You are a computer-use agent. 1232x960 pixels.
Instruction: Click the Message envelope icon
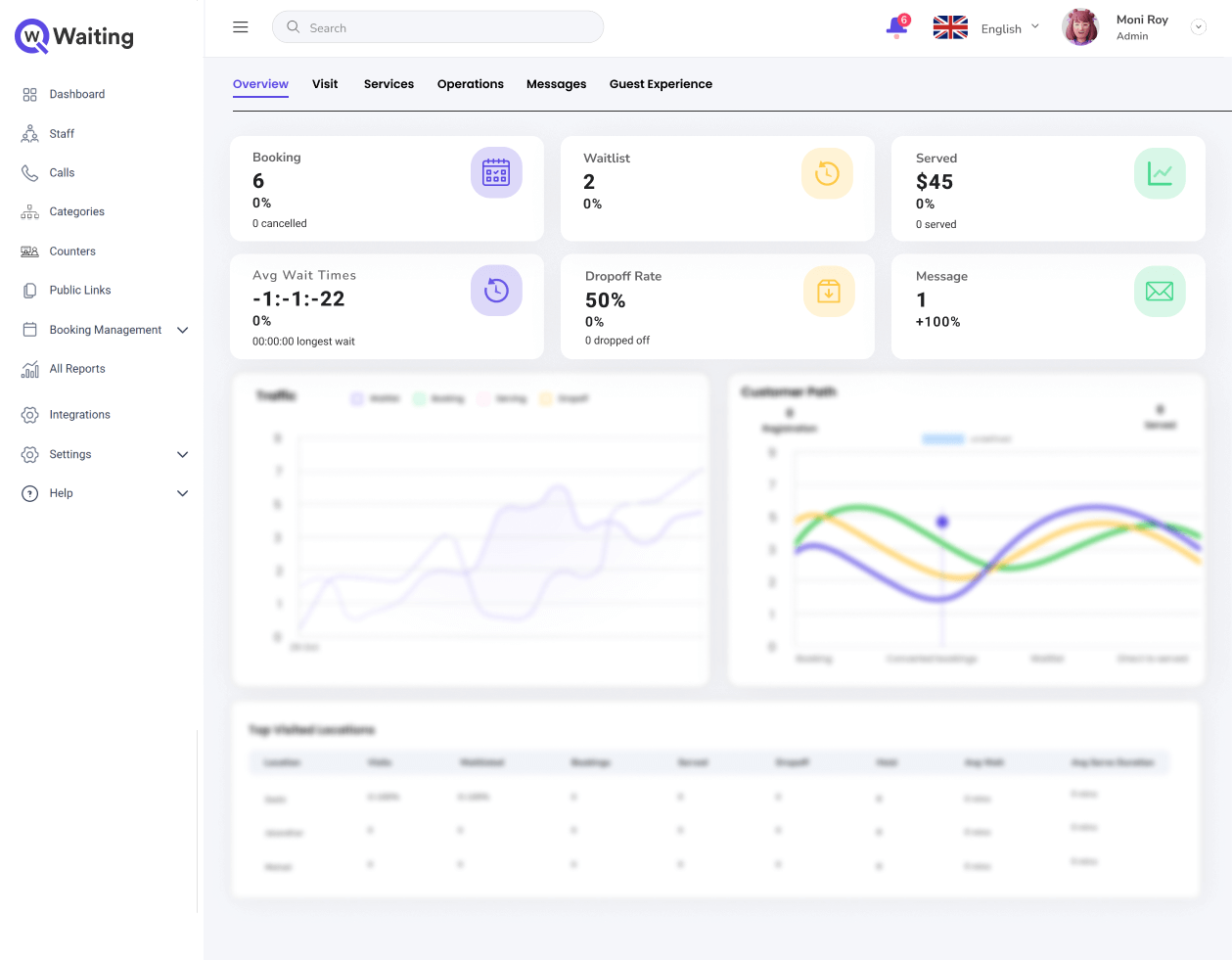tap(1160, 292)
